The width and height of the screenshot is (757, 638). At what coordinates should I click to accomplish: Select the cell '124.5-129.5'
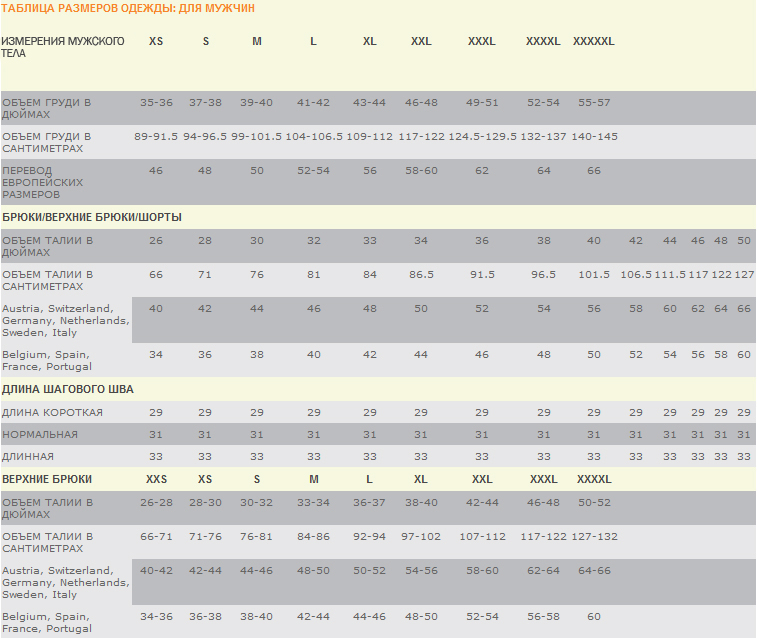click(x=482, y=137)
